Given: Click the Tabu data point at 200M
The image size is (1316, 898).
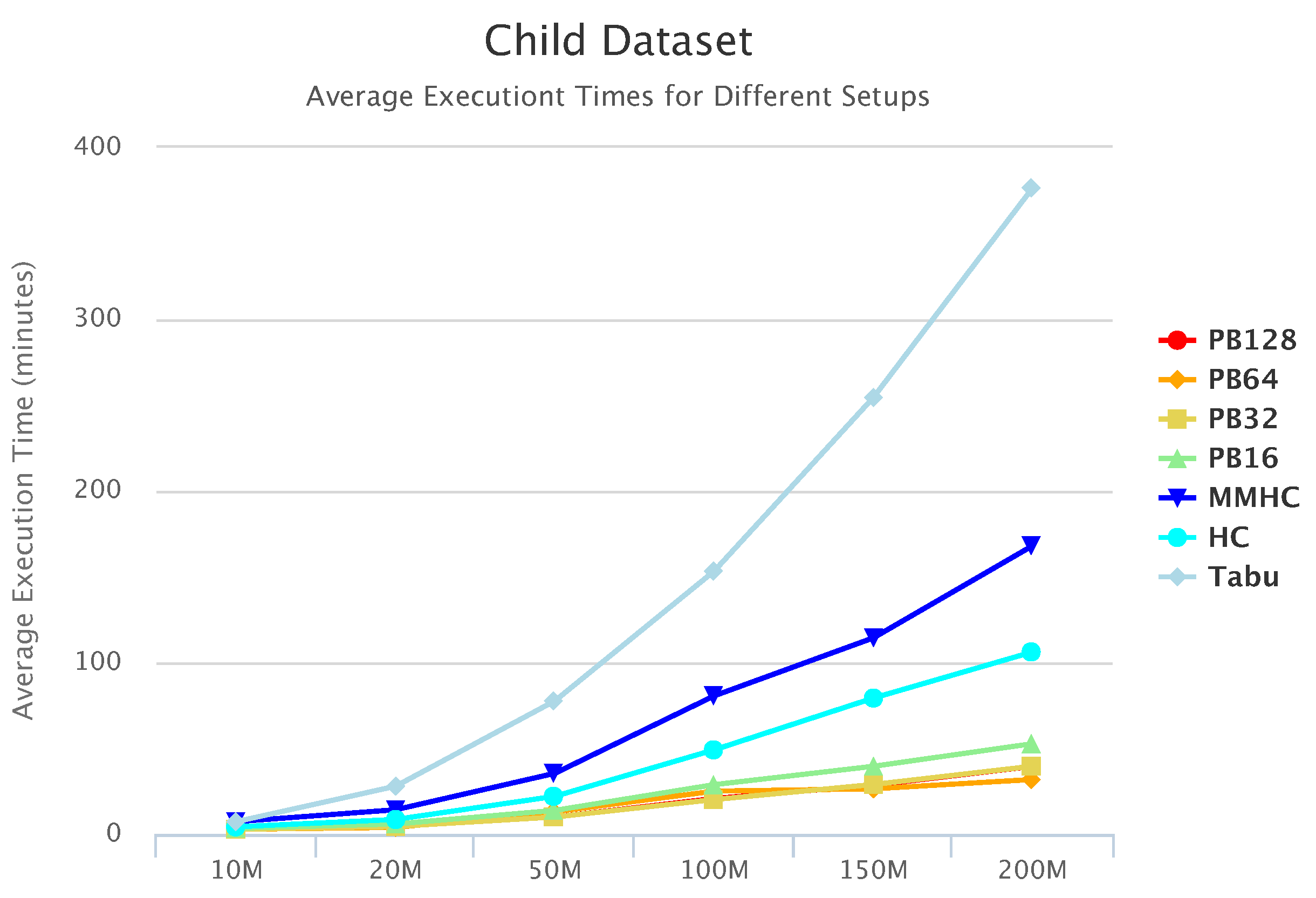Looking at the screenshot, I should (1031, 187).
